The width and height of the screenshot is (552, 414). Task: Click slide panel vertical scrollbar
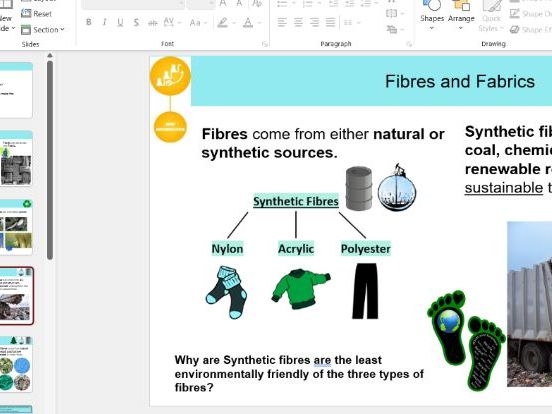[50, 160]
